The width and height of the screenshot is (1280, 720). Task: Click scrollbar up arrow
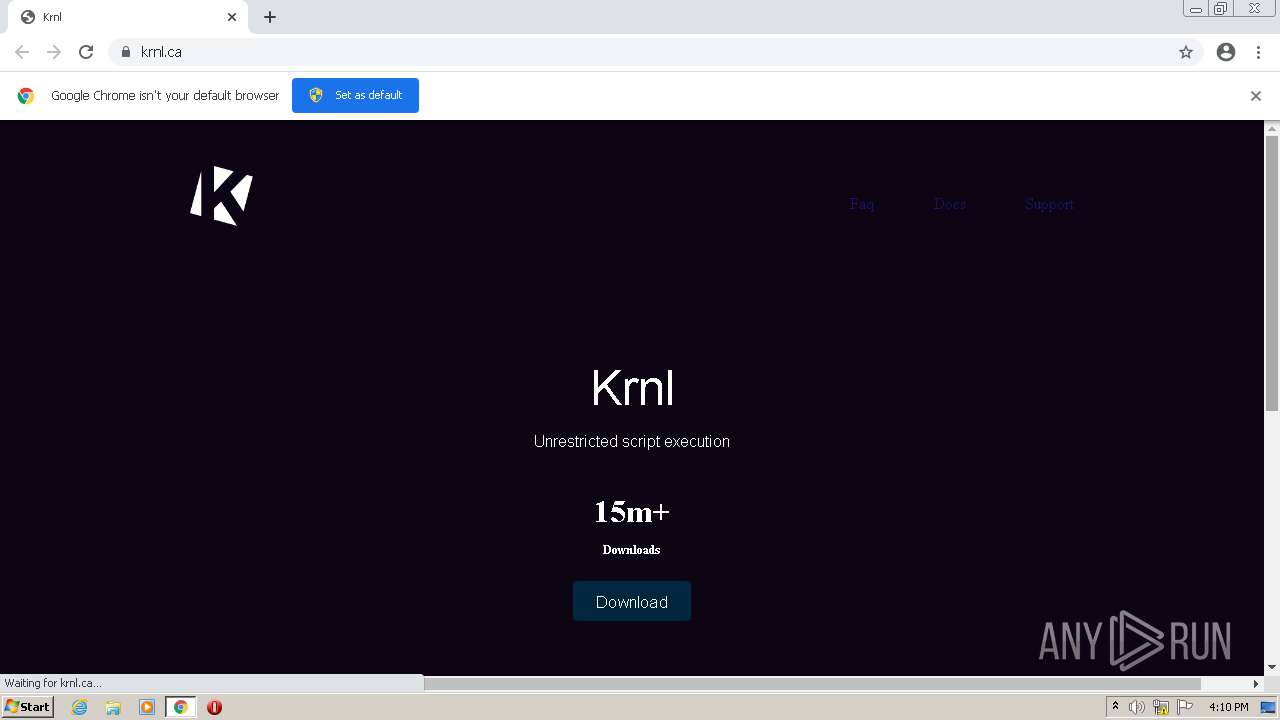(x=1272, y=128)
